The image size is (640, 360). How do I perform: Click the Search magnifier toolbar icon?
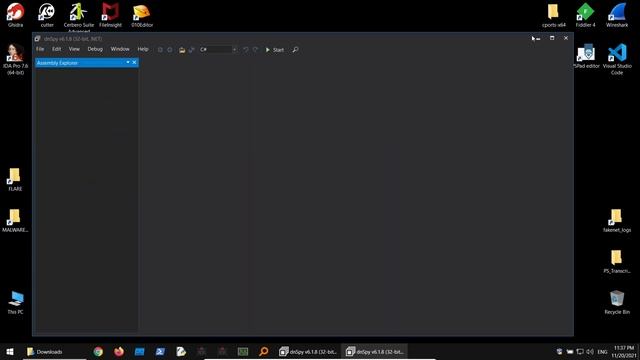[296, 50]
